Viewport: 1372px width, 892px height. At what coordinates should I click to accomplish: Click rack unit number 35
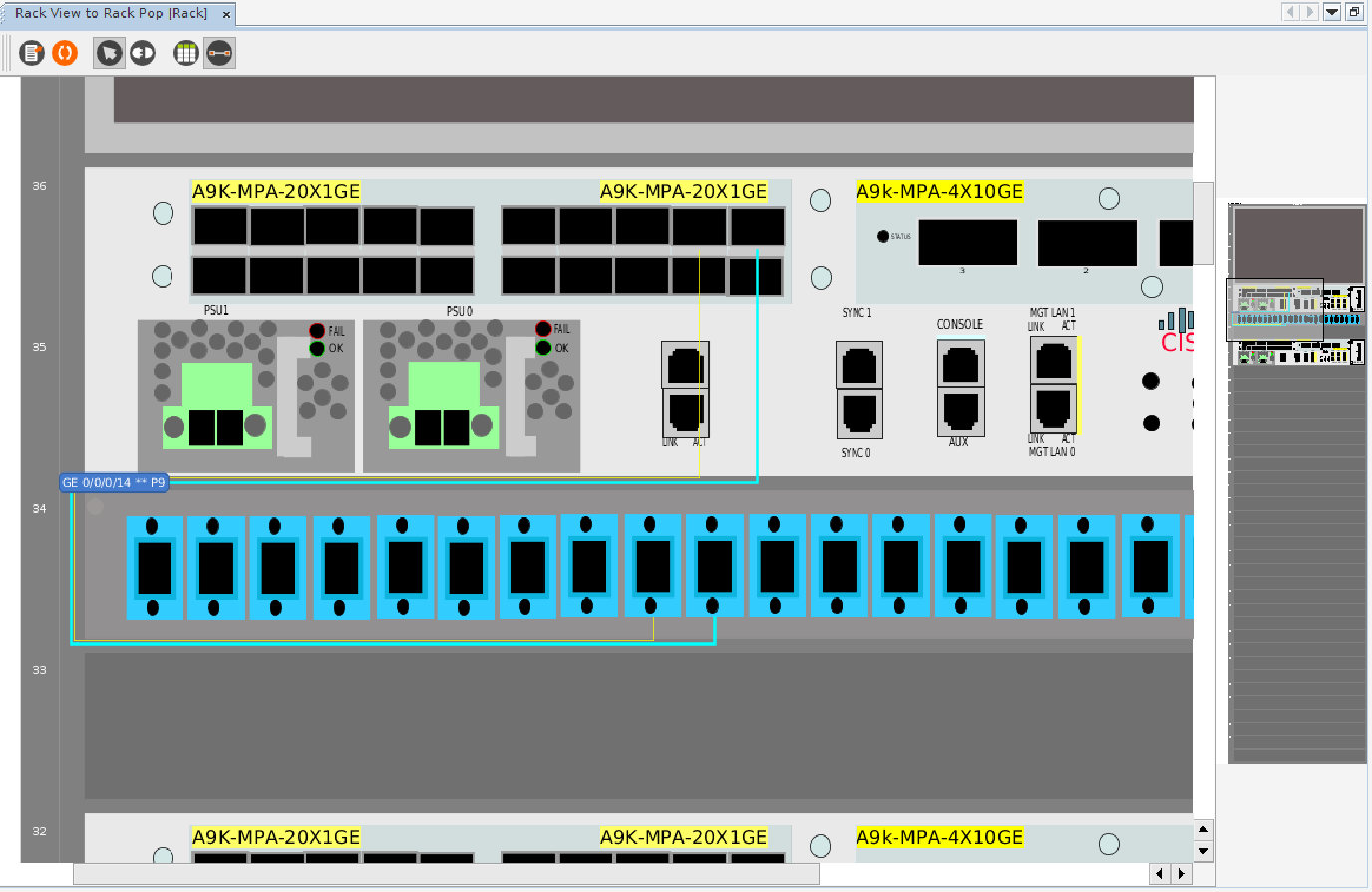[x=39, y=347]
